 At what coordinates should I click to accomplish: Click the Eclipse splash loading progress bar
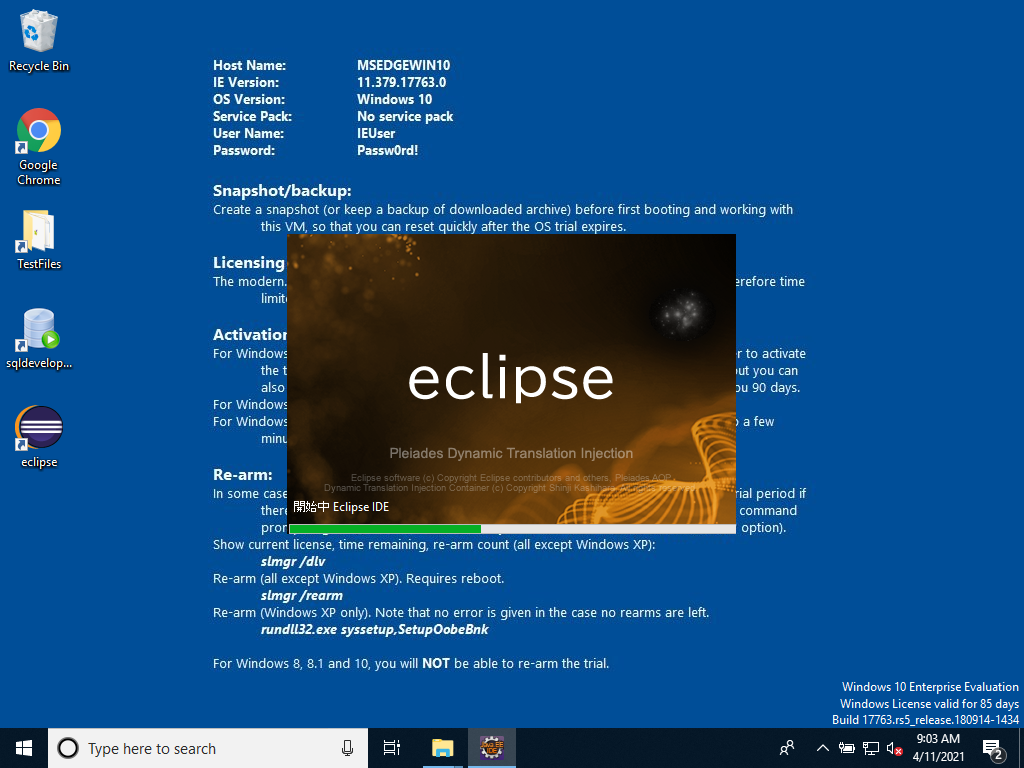tap(512, 529)
